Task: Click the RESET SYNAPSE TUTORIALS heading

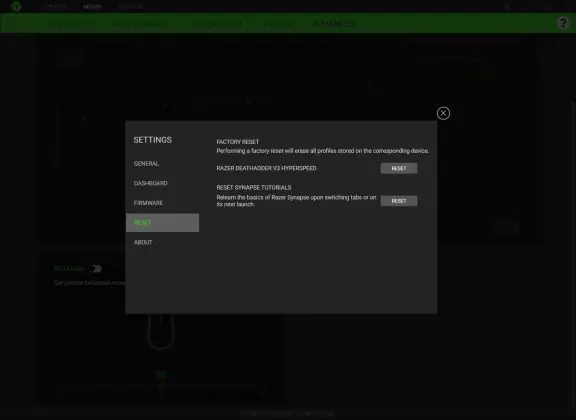Action: [x=254, y=187]
